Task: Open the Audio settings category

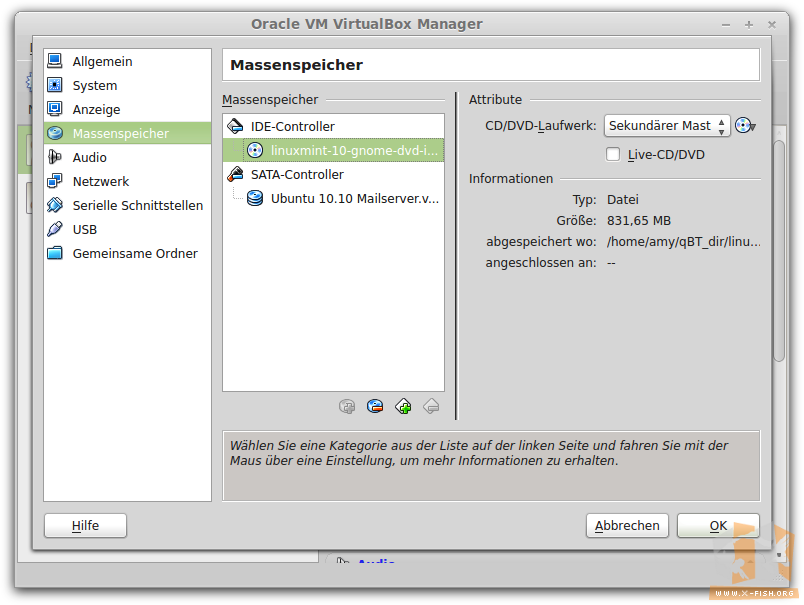Action: [x=127, y=157]
